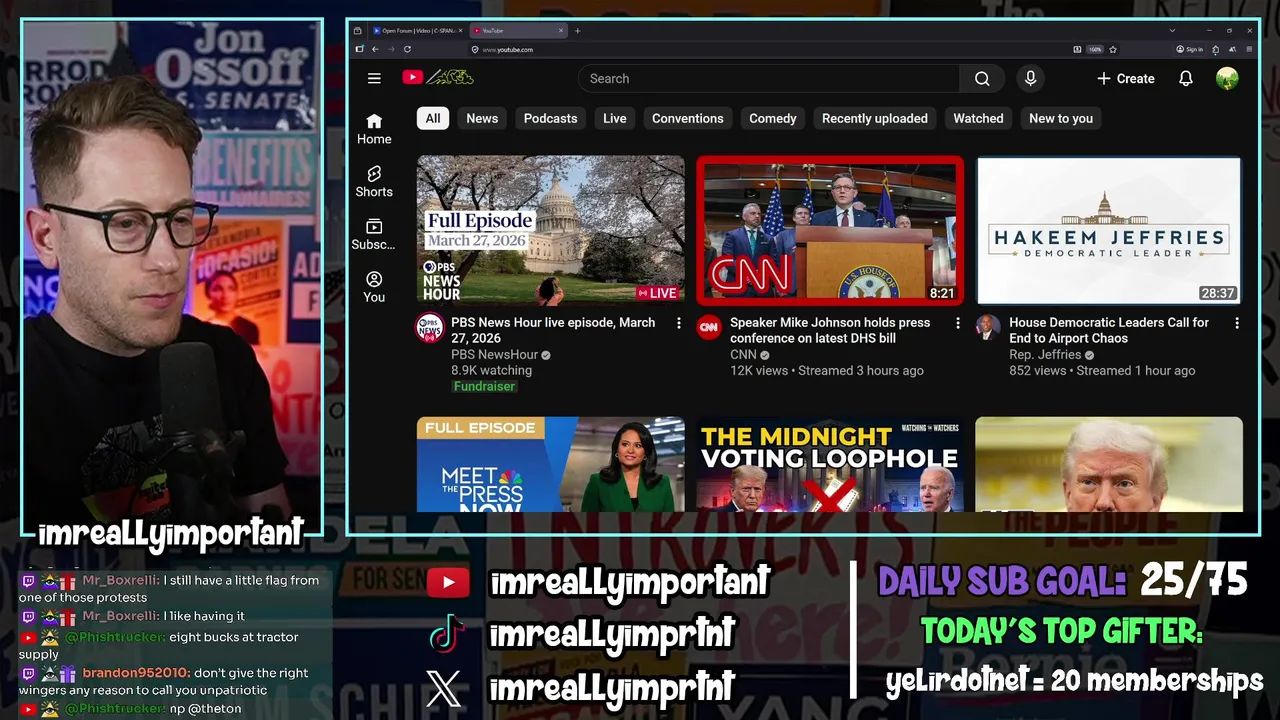Select the News filter chip
Viewport: 1280px width, 720px height.
pyautogui.click(x=482, y=118)
